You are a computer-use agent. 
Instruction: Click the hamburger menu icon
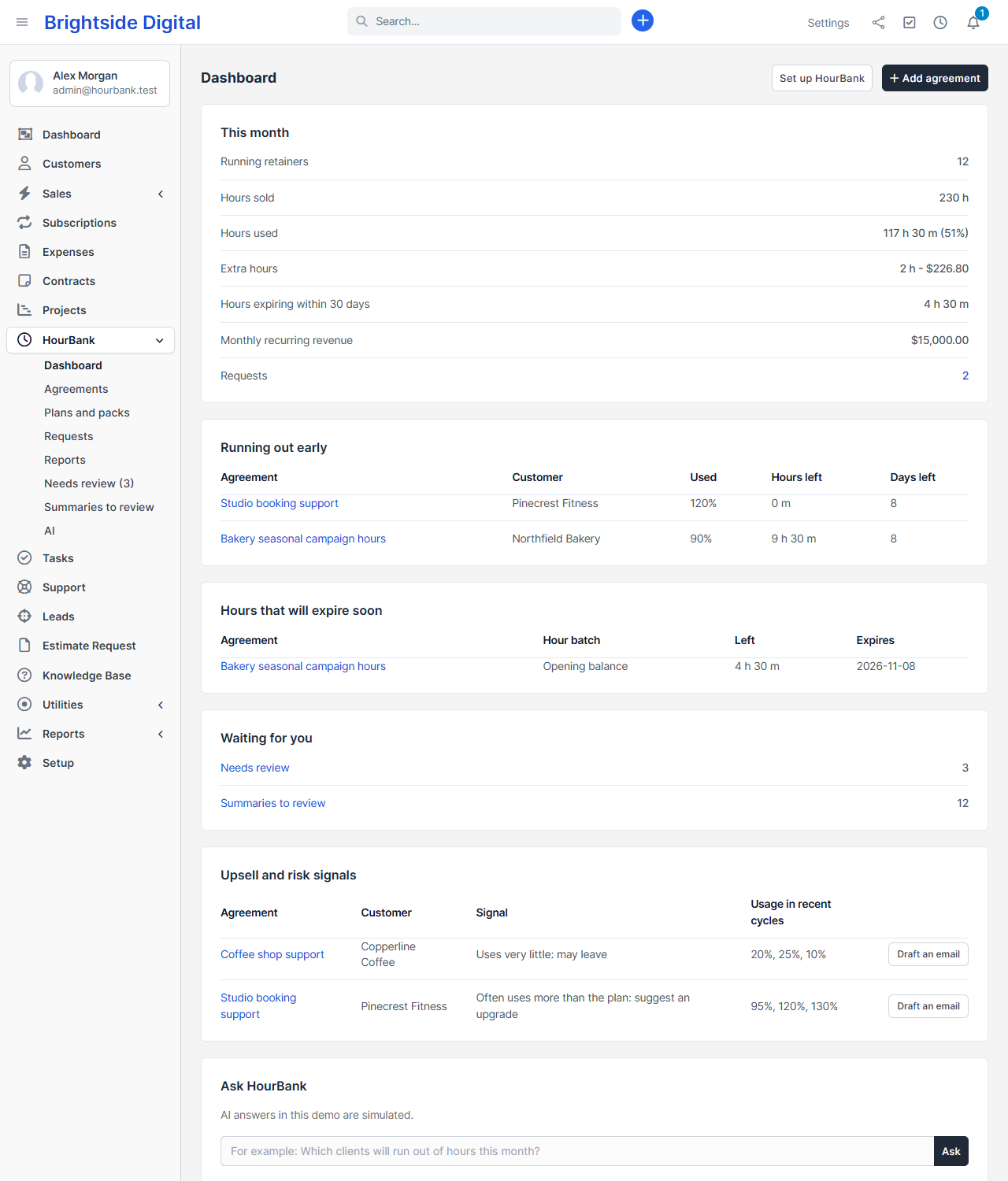click(22, 22)
